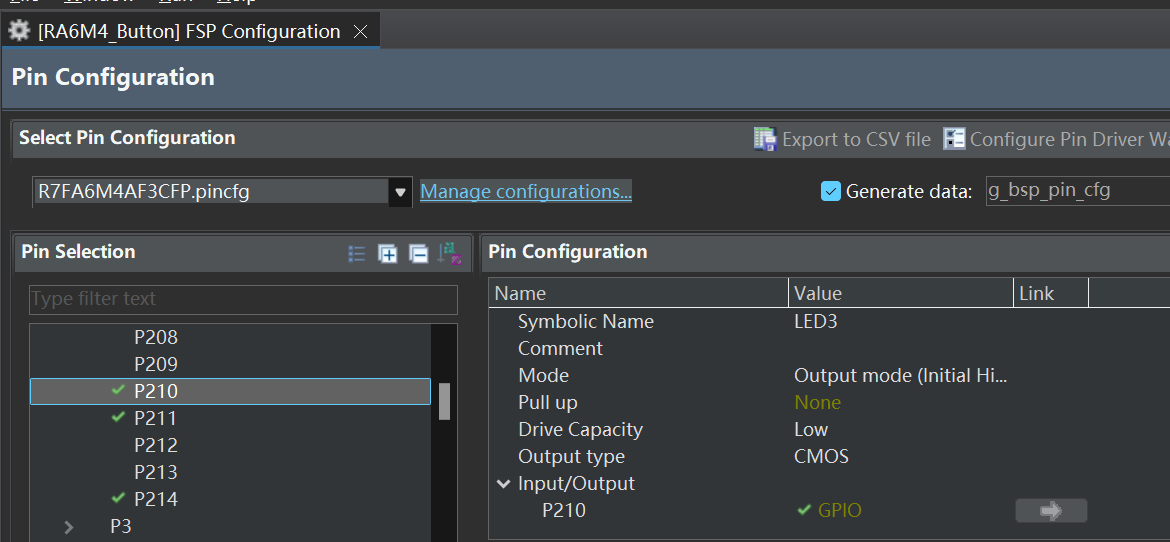The width and height of the screenshot is (1170, 542).
Task: Collapse the Input/Output section chevron
Action: click(504, 484)
